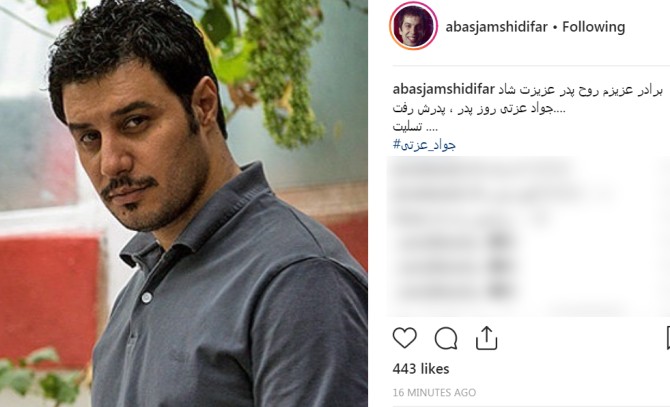Open the 16 MINUTES AGO timestamp
670x407 pixels.
point(434,392)
